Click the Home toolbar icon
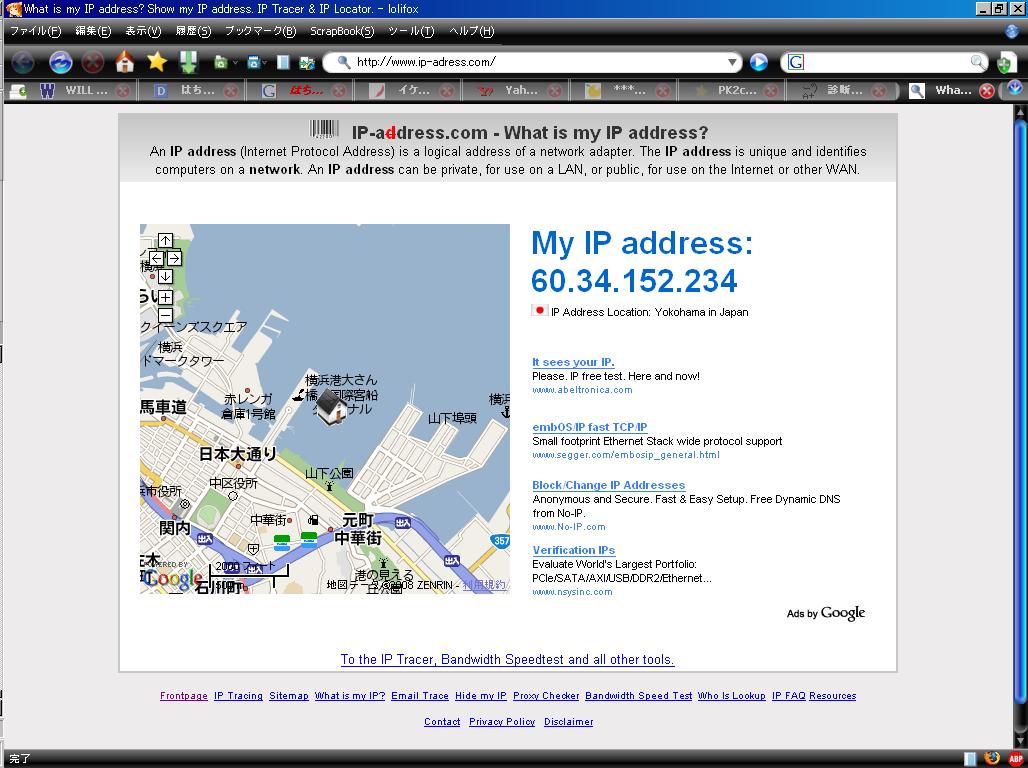 pyautogui.click(x=124, y=62)
